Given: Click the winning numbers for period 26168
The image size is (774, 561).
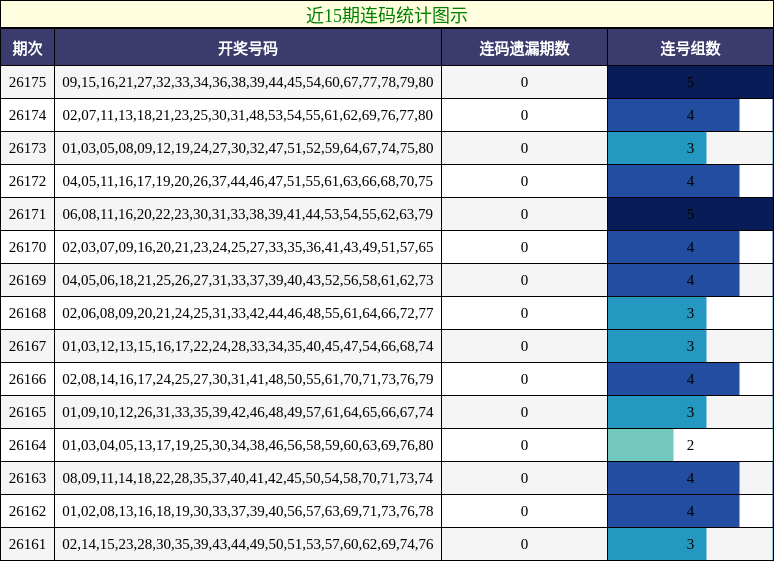Looking at the screenshot, I should [x=248, y=313].
